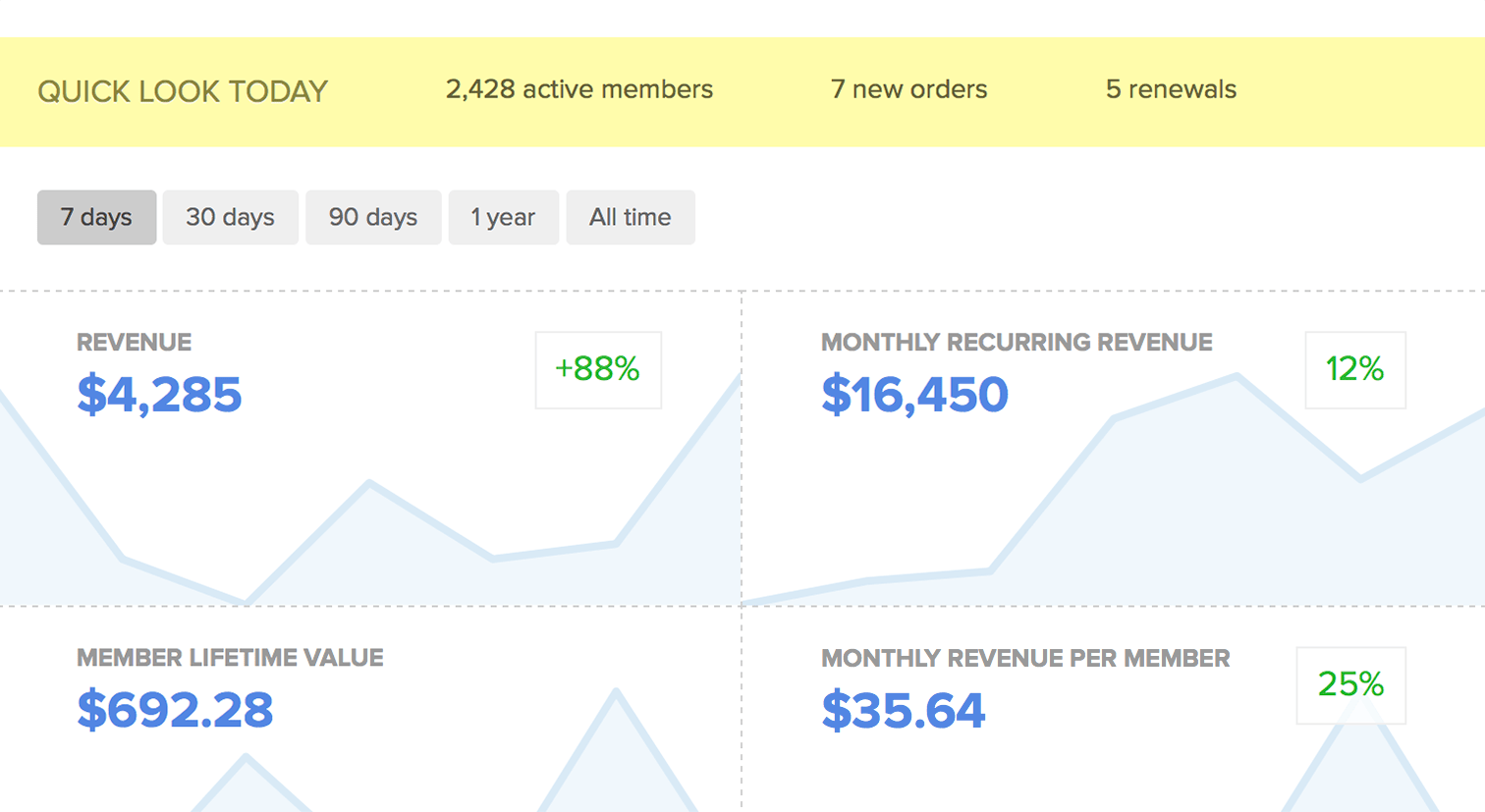The width and height of the screenshot is (1485, 812).
Task: Select the 7 days time filter
Action: pyautogui.click(x=96, y=217)
